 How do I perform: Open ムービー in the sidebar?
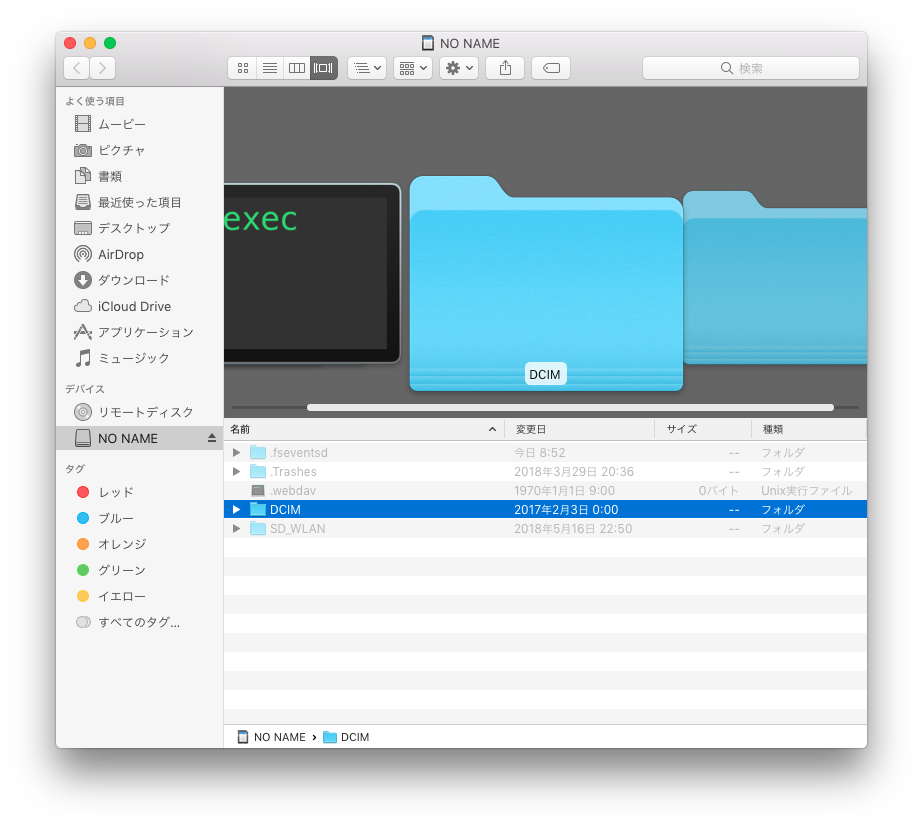[139, 124]
